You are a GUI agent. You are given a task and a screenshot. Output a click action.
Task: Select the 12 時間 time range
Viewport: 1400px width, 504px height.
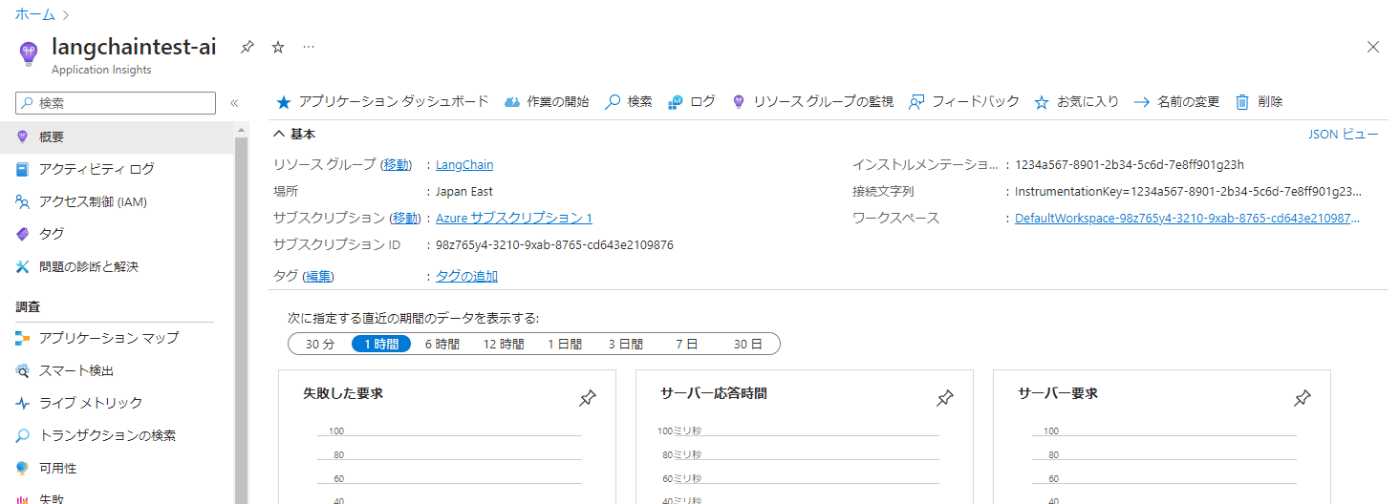click(503, 344)
